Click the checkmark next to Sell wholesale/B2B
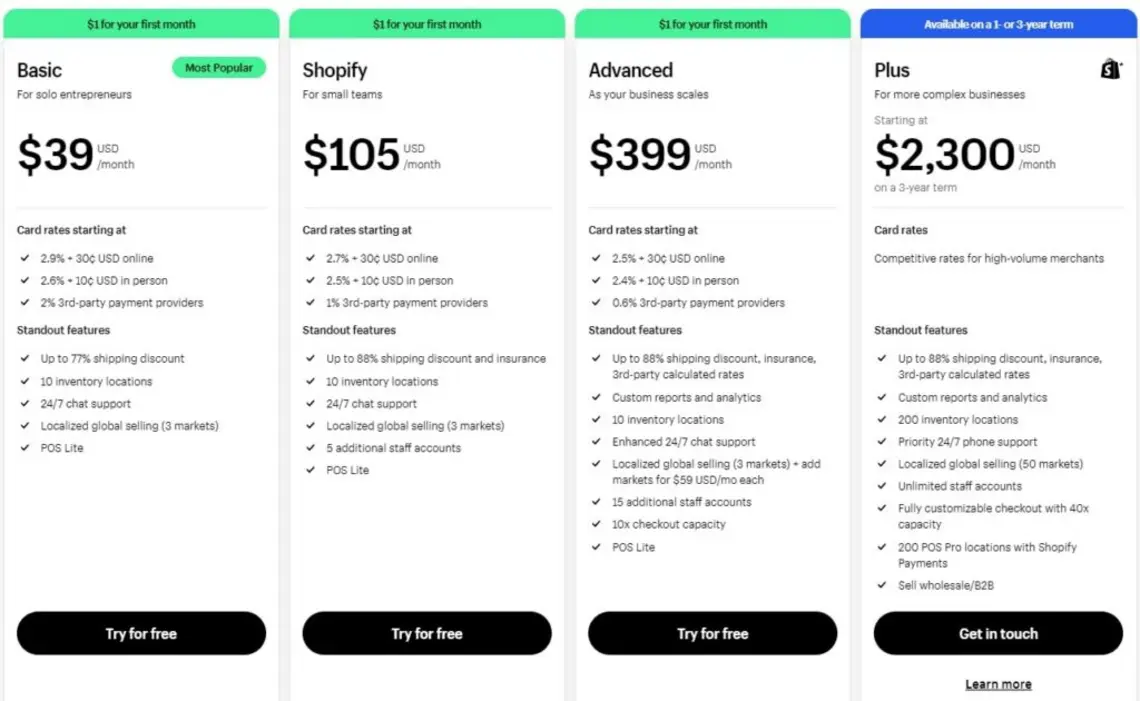Image resolution: width=1140 pixels, height=701 pixels. pyautogui.click(x=882, y=585)
